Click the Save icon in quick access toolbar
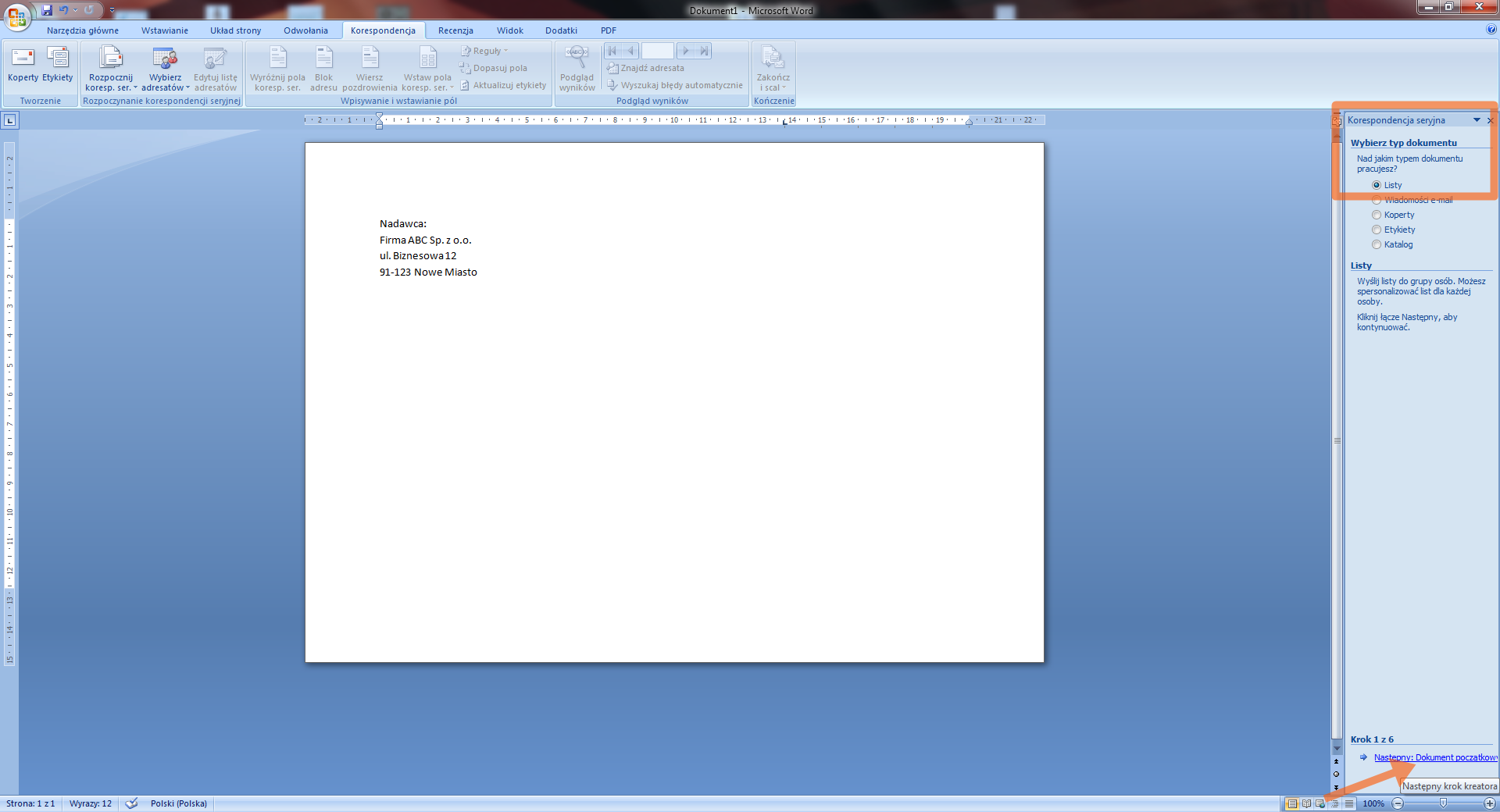 pos(47,10)
